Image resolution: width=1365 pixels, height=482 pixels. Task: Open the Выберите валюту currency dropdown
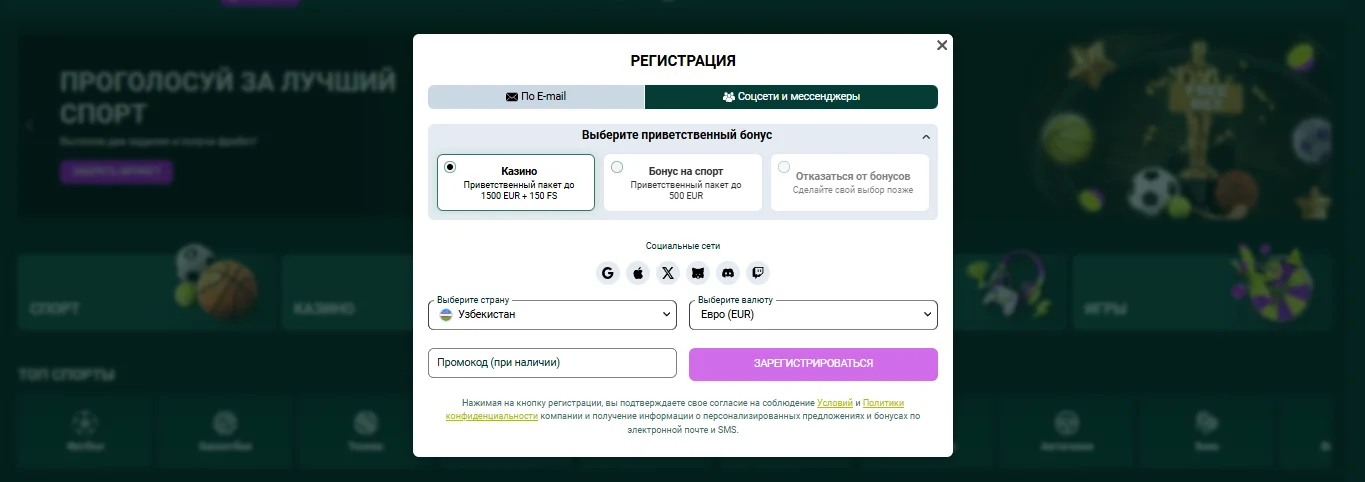click(813, 315)
